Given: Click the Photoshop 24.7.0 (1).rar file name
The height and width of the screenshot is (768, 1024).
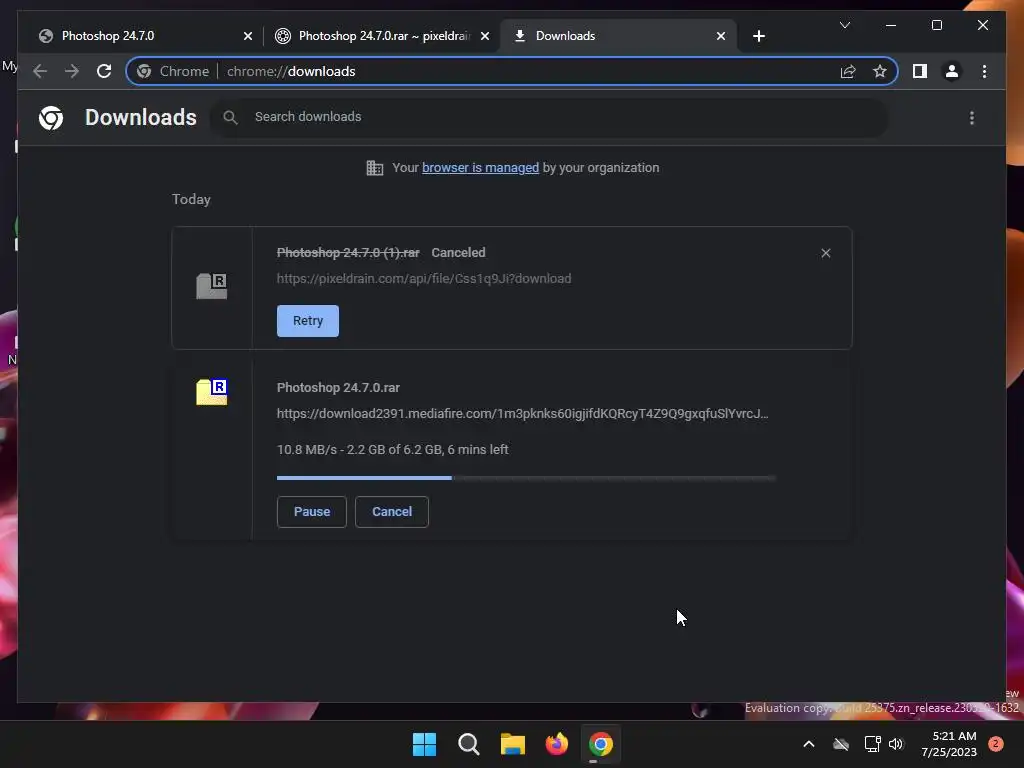Looking at the screenshot, I should point(348,253).
